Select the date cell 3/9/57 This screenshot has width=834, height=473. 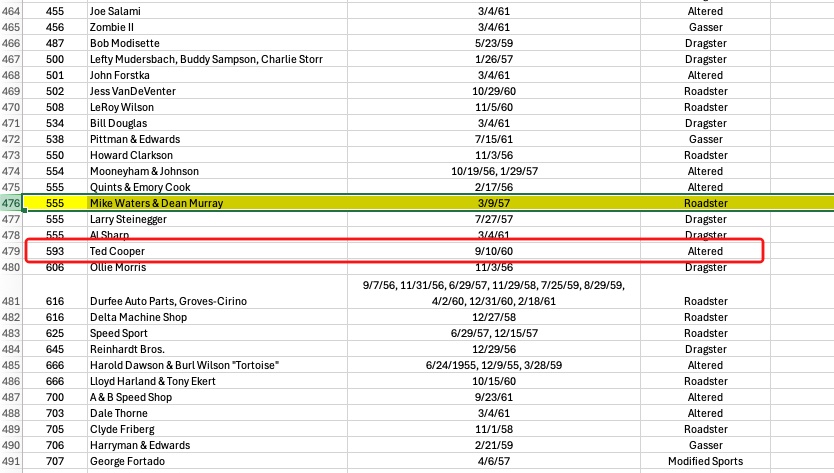494,203
